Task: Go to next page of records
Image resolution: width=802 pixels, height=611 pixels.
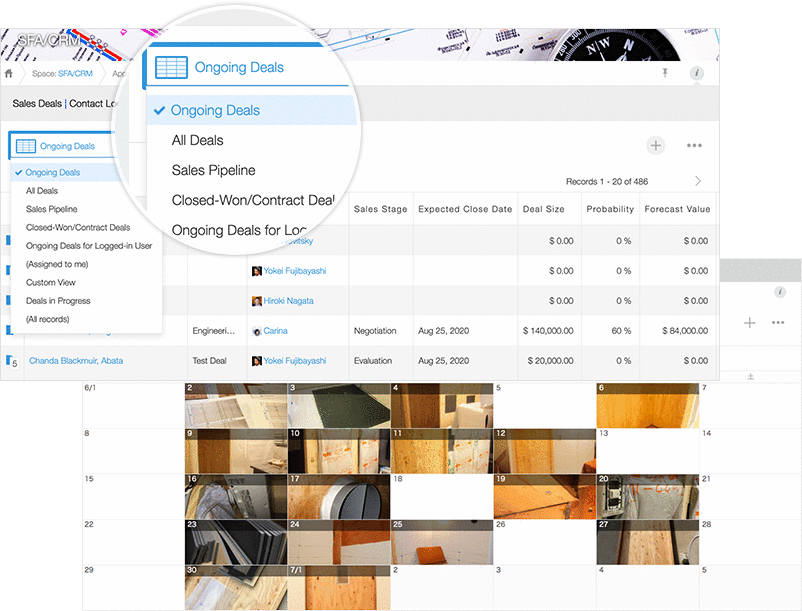Action: (697, 181)
